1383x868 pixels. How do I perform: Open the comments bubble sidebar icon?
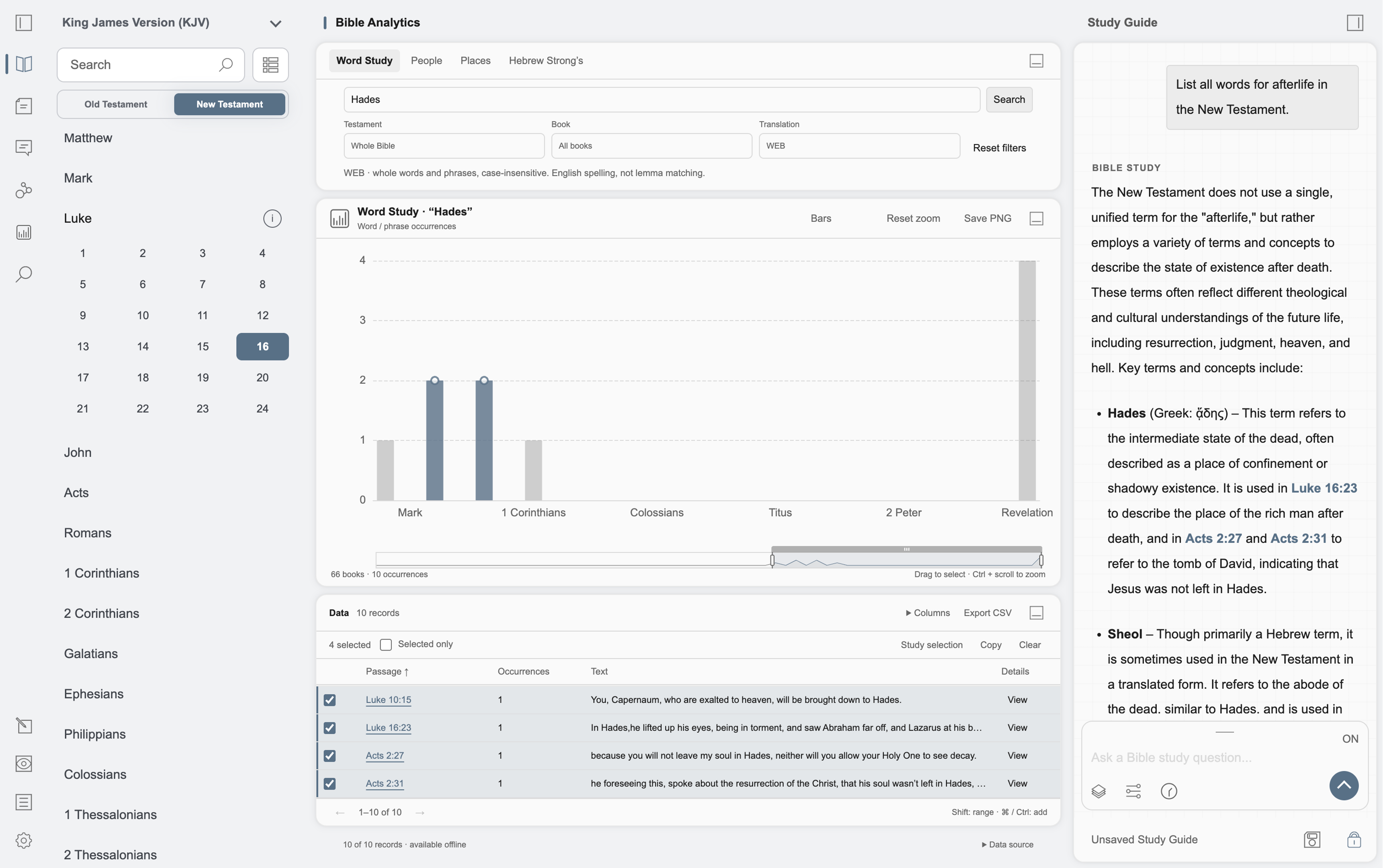24,147
